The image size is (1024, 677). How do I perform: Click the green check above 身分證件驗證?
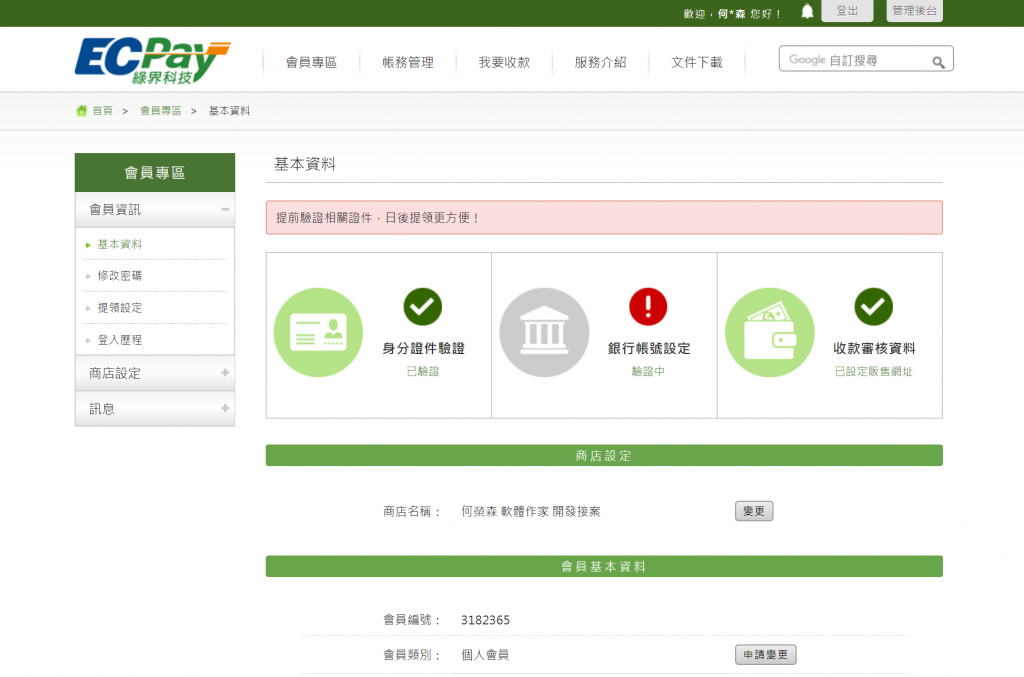(423, 307)
